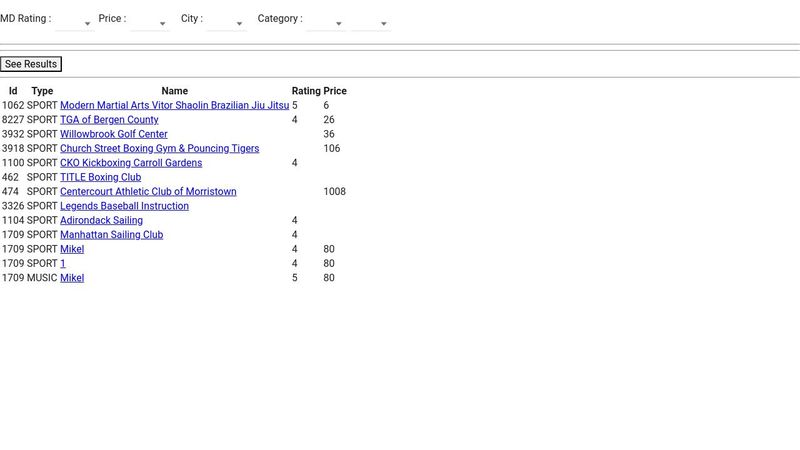
Task: Open the Mikel link in SPORT row
Action: (72, 249)
